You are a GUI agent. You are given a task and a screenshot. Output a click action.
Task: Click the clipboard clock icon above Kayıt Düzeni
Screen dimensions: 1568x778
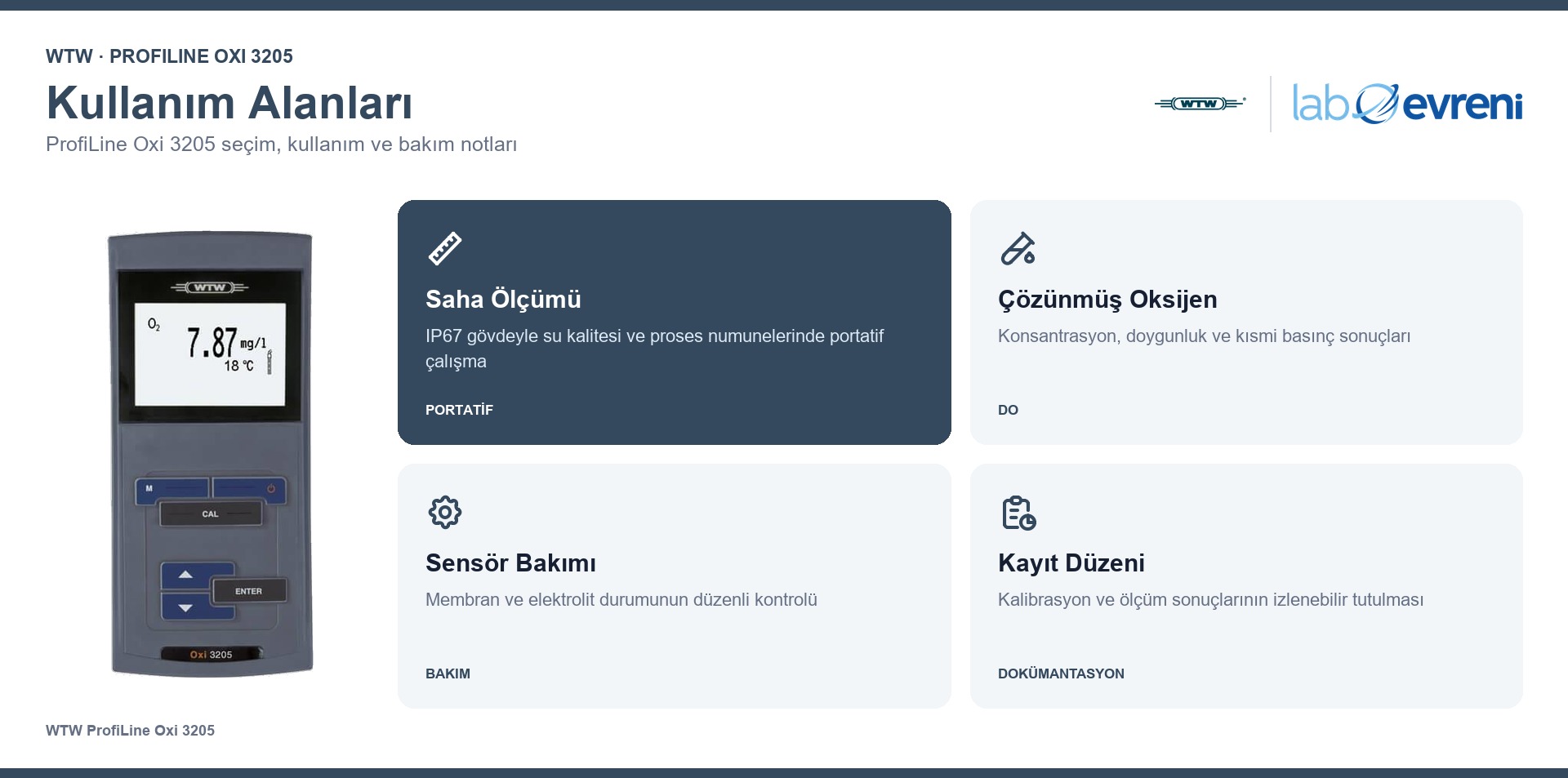[1018, 513]
